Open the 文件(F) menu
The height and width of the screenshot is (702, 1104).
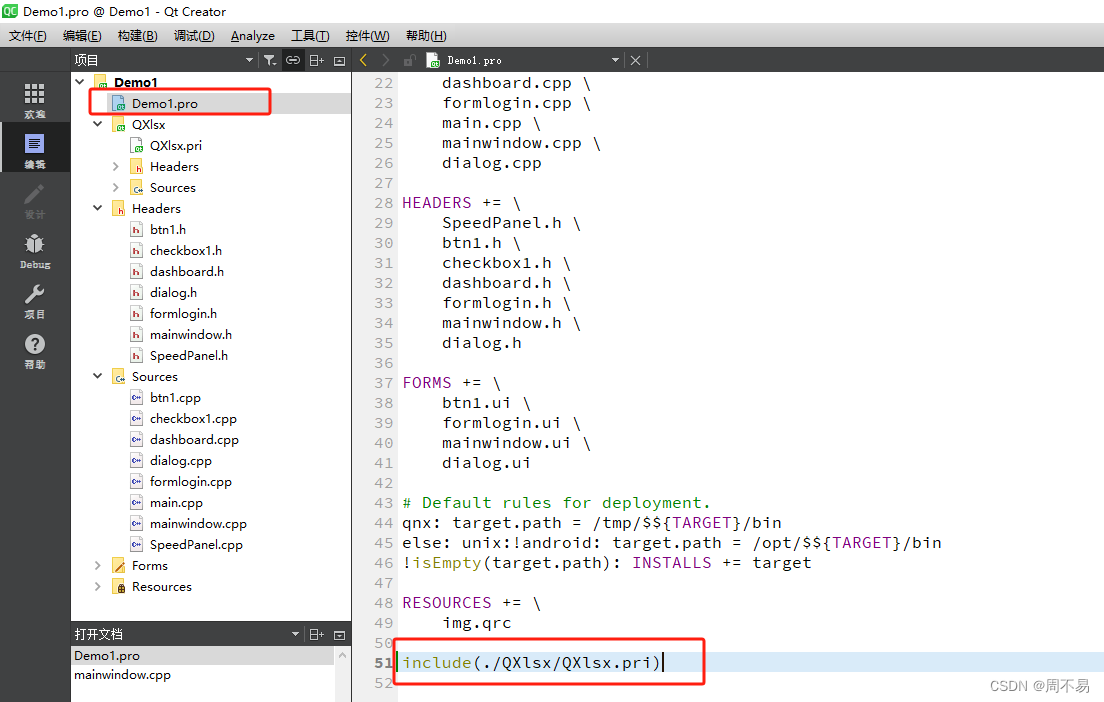point(27,36)
